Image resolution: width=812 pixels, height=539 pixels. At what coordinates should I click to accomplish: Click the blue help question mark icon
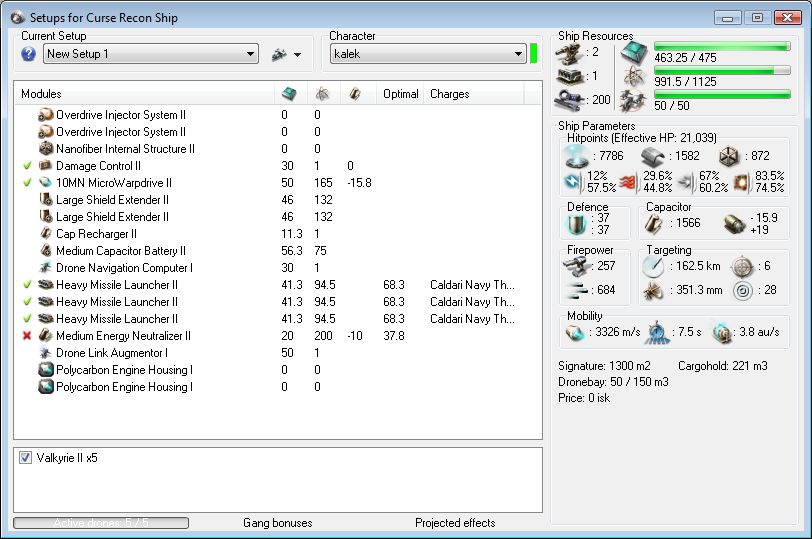coord(28,54)
